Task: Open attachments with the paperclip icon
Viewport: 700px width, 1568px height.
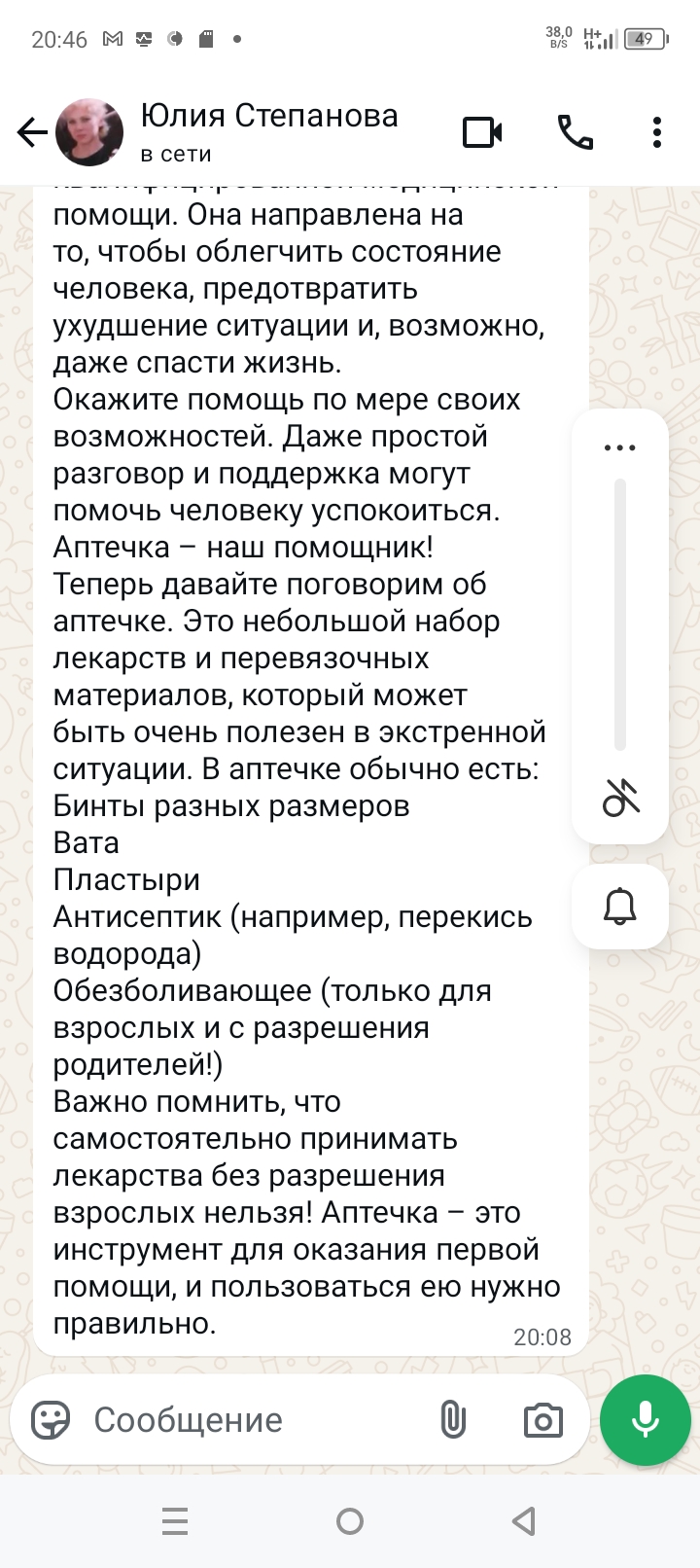Action: coord(453,1420)
